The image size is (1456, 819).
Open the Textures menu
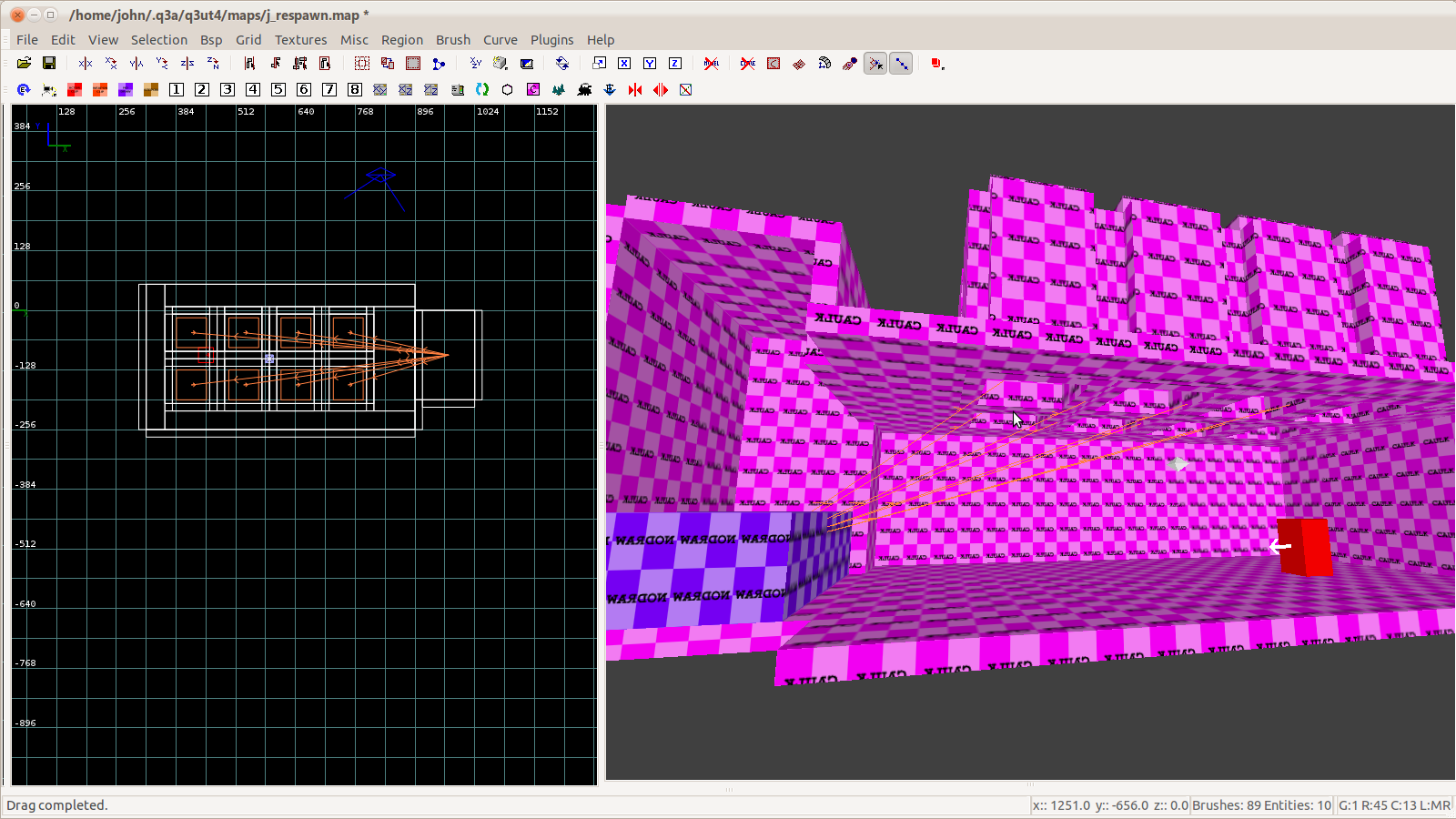click(300, 40)
